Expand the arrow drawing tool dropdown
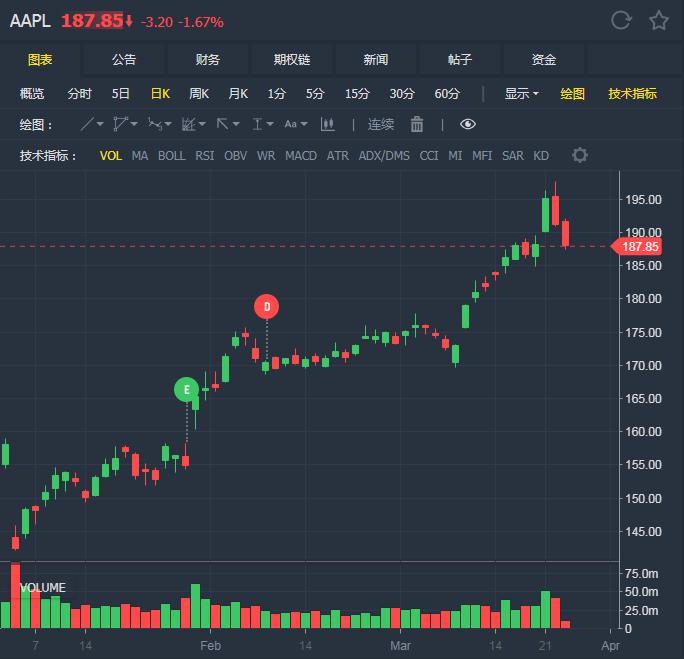 236,124
